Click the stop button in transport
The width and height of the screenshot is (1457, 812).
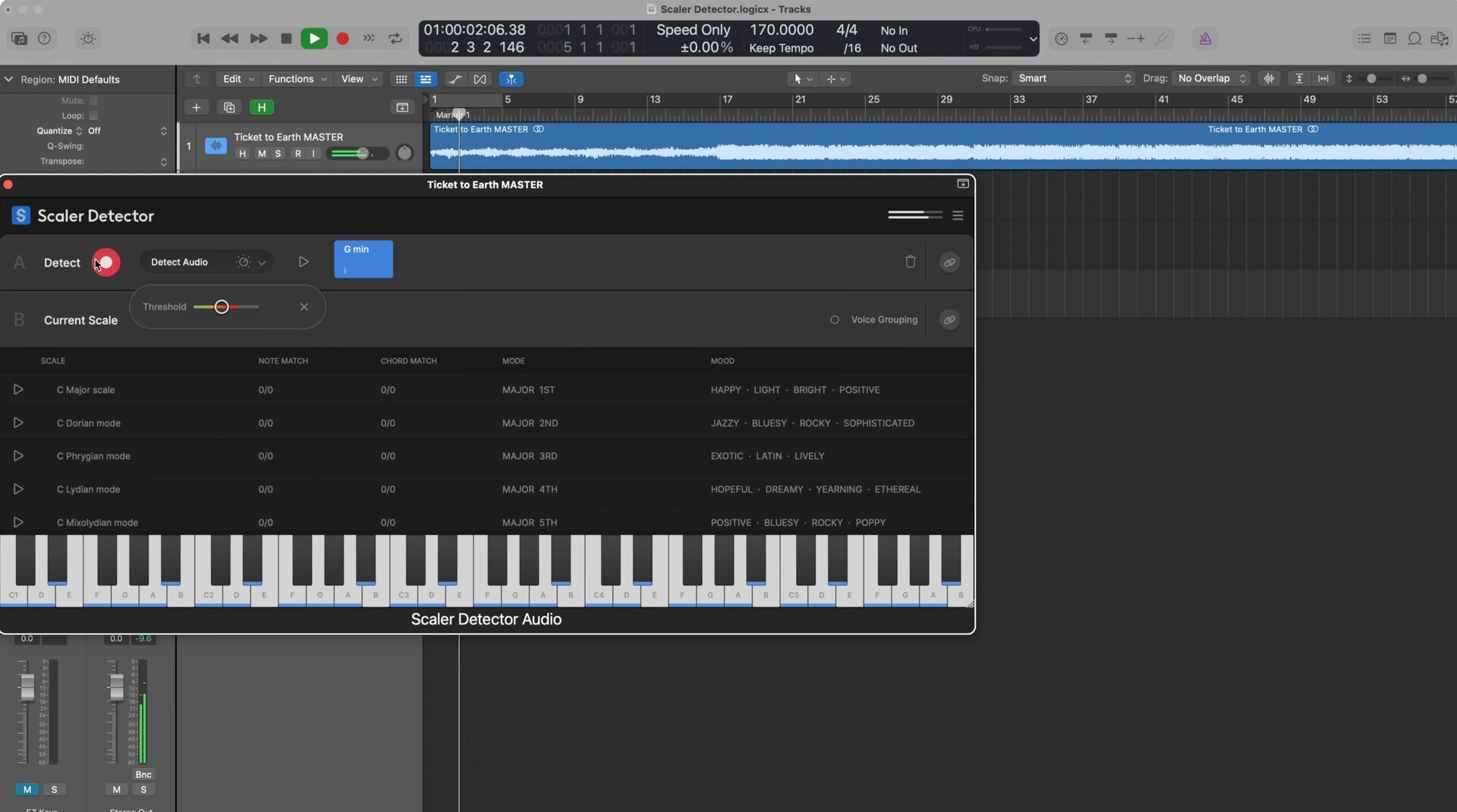tap(286, 39)
